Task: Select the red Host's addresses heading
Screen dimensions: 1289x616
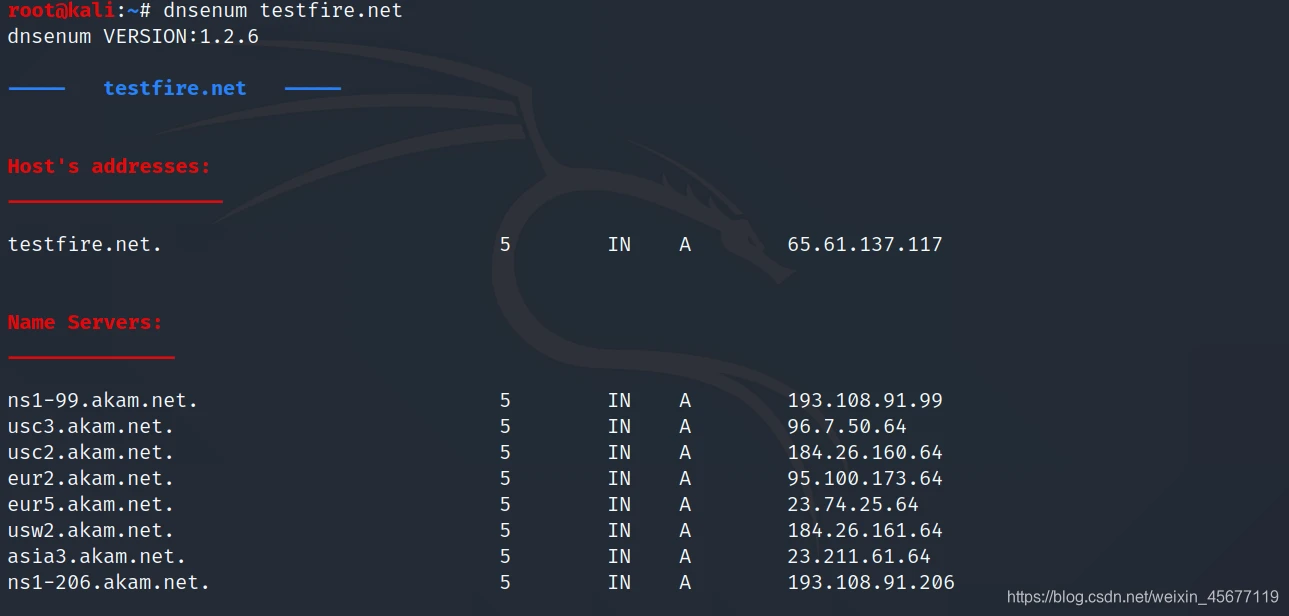Action: coord(109,166)
